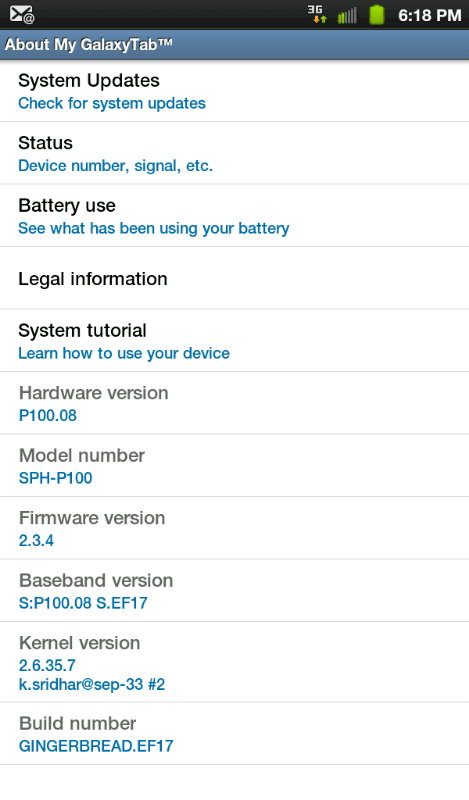Tap the email notification icon
469x800 pixels.
pyautogui.click(x=21, y=15)
